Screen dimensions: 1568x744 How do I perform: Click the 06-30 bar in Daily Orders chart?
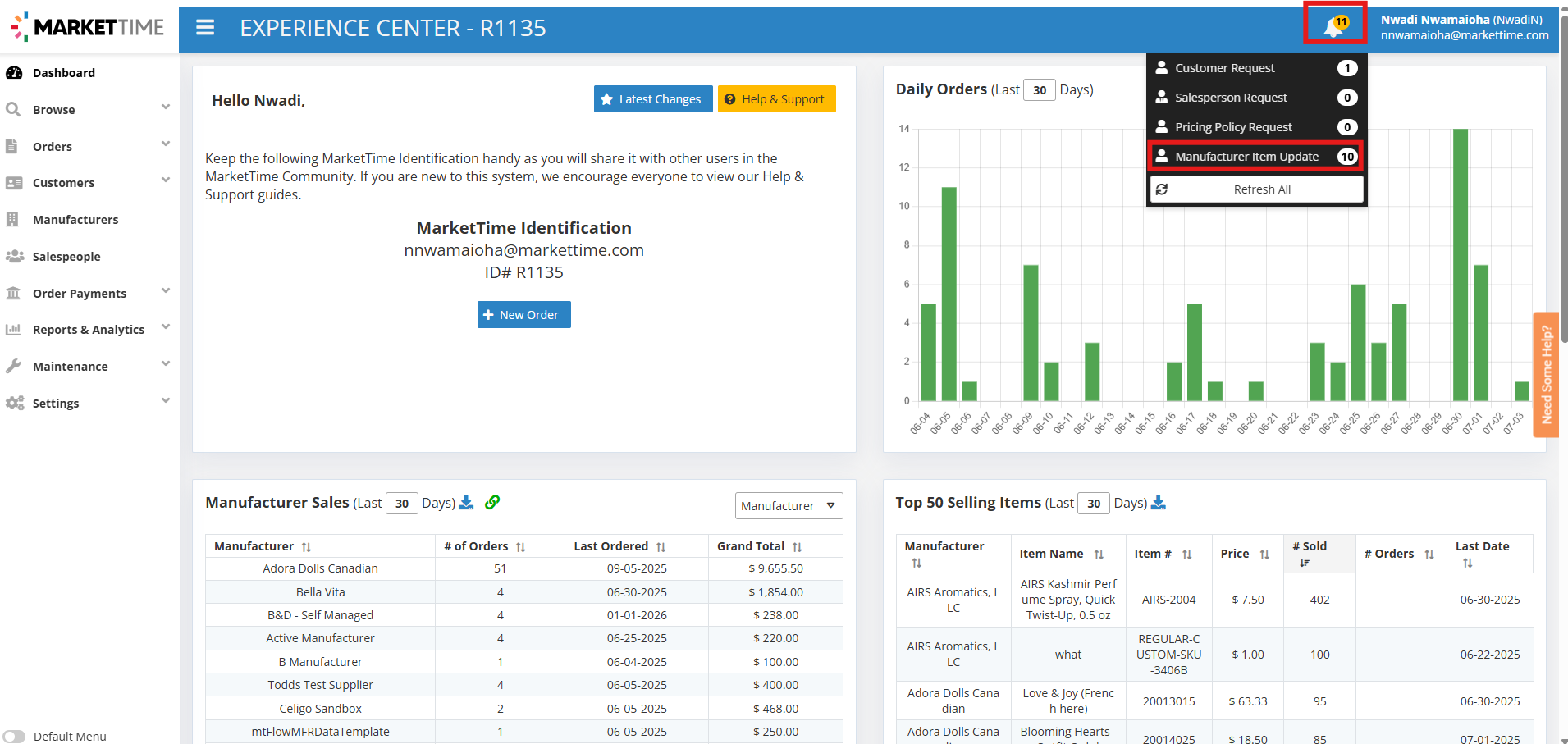1460,264
